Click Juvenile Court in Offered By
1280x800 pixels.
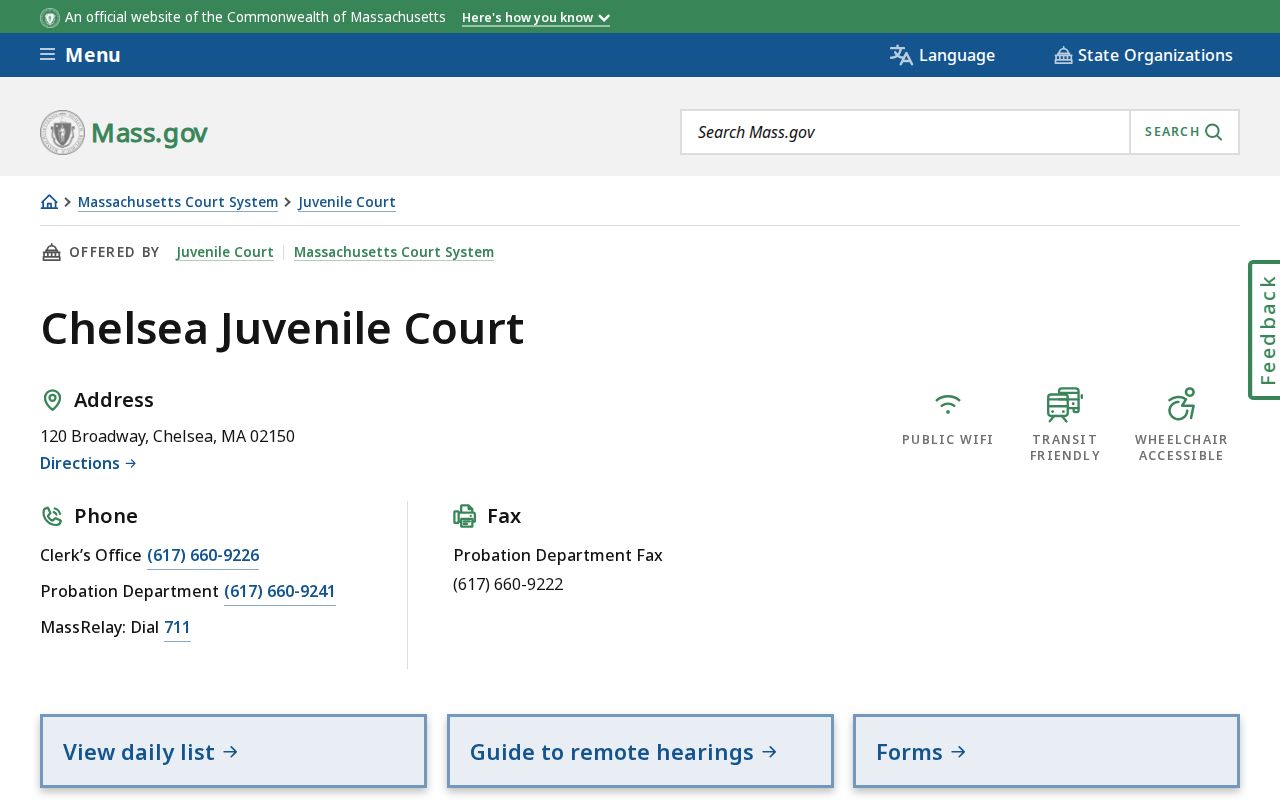coord(225,252)
